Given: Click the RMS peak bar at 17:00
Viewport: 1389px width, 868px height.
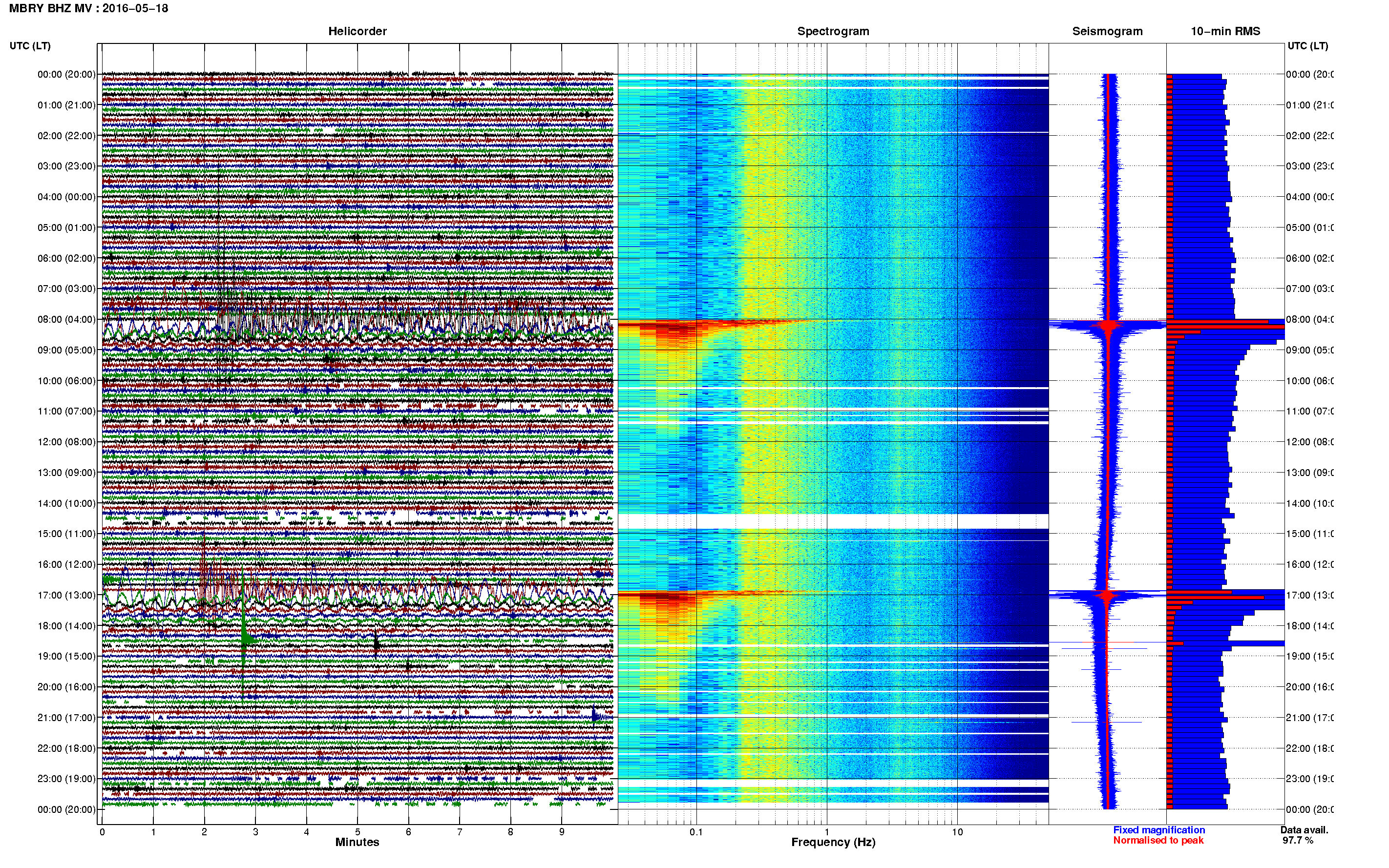Looking at the screenshot, I should pyautogui.click(x=1225, y=598).
